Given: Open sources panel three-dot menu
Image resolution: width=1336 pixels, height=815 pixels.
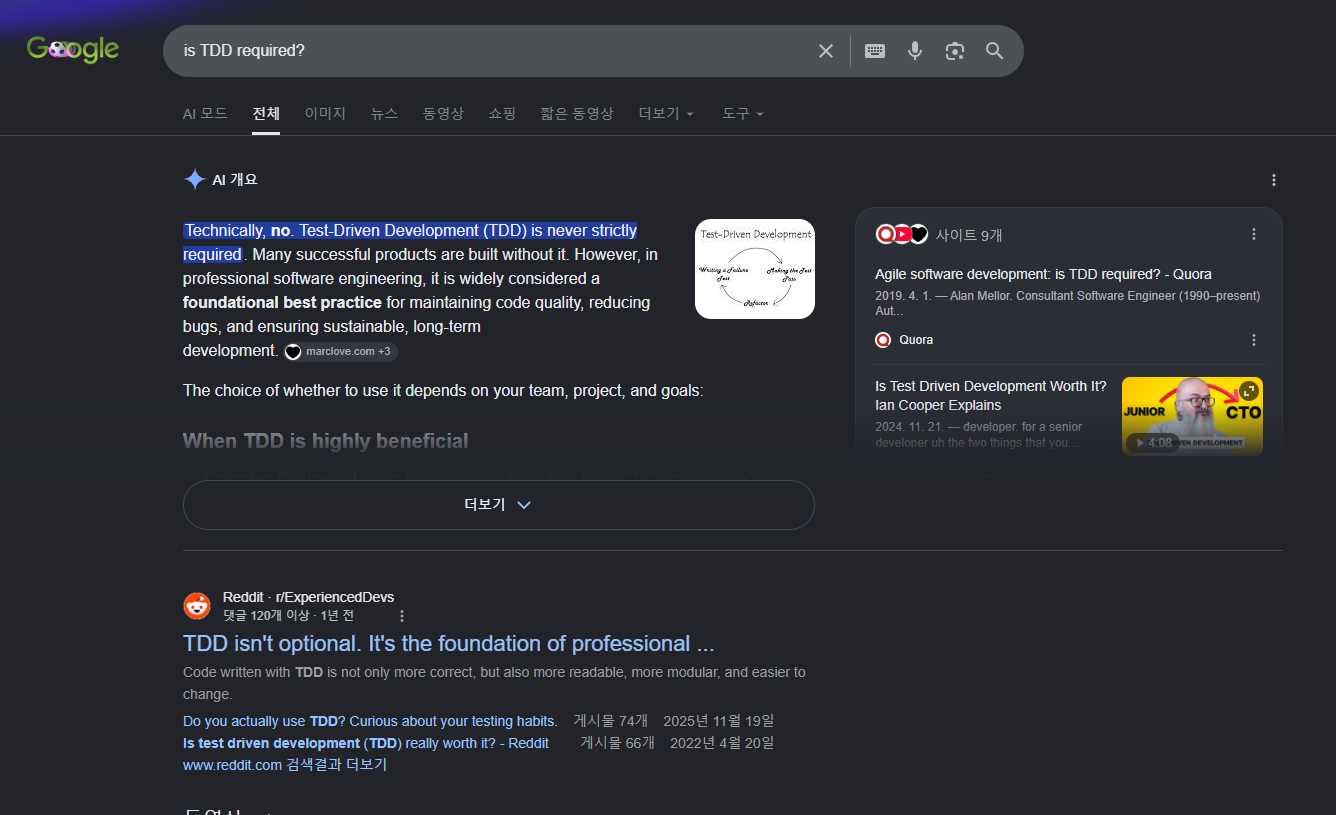Looking at the screenshot, I should click(x=1254, y=234).
